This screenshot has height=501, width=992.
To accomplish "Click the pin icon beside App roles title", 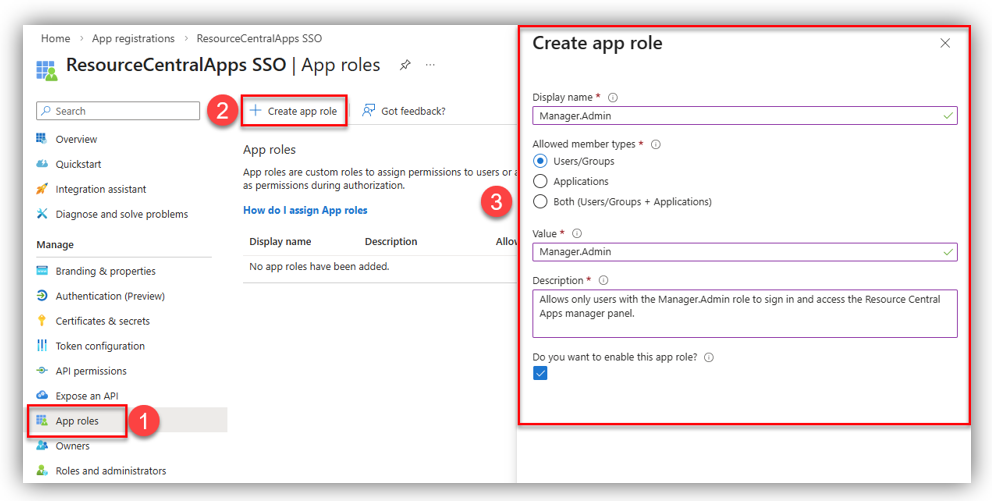I will tap(405, 65).
